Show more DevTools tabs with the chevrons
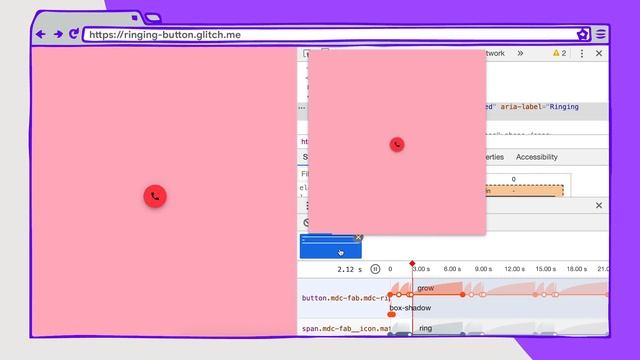The height and width of the screenshot is (360, 640). click(520, 53)
